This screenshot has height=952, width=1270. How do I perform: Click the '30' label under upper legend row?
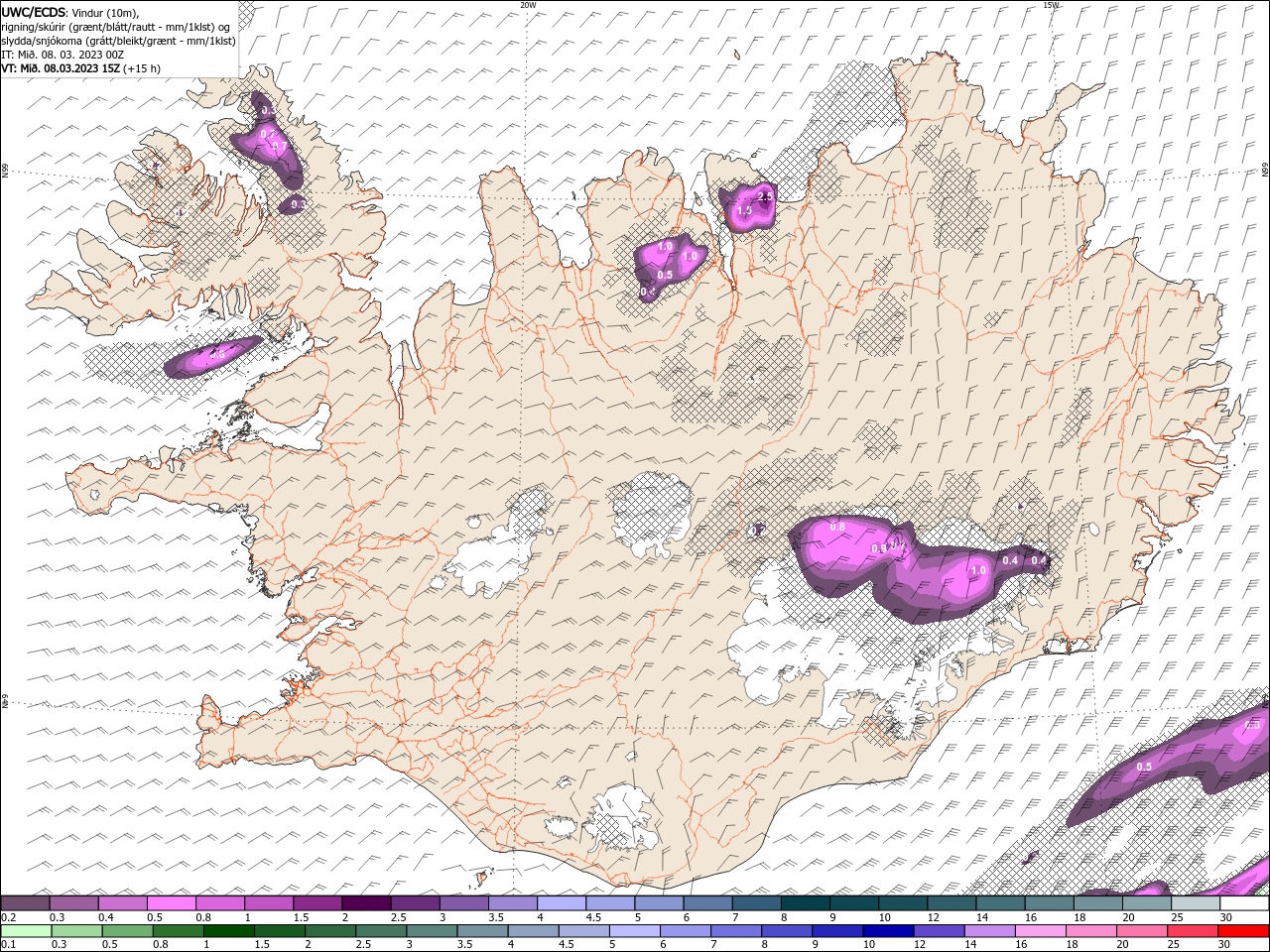(1226, 917)
